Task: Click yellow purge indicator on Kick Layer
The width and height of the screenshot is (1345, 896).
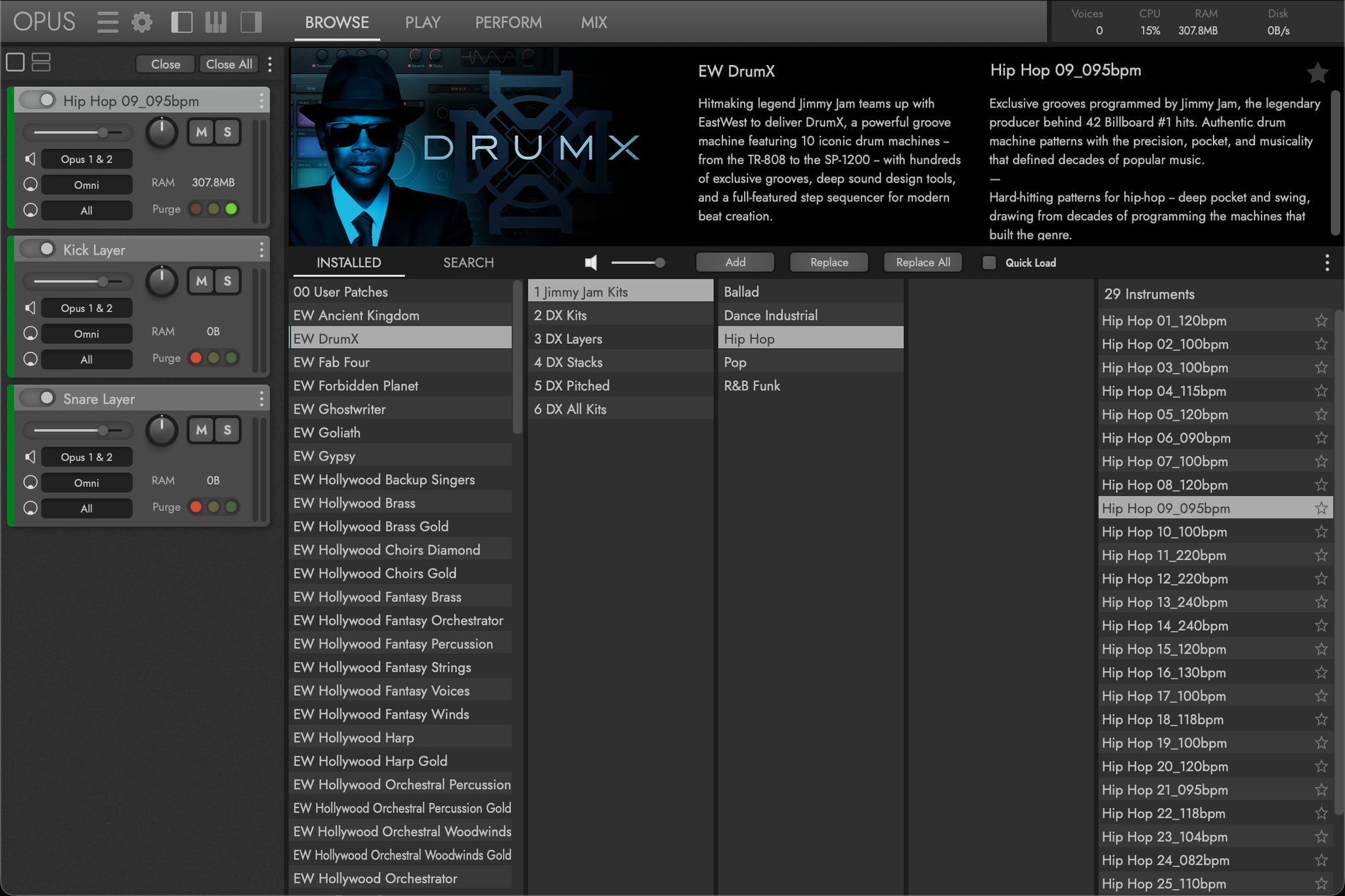Action: 213,358
